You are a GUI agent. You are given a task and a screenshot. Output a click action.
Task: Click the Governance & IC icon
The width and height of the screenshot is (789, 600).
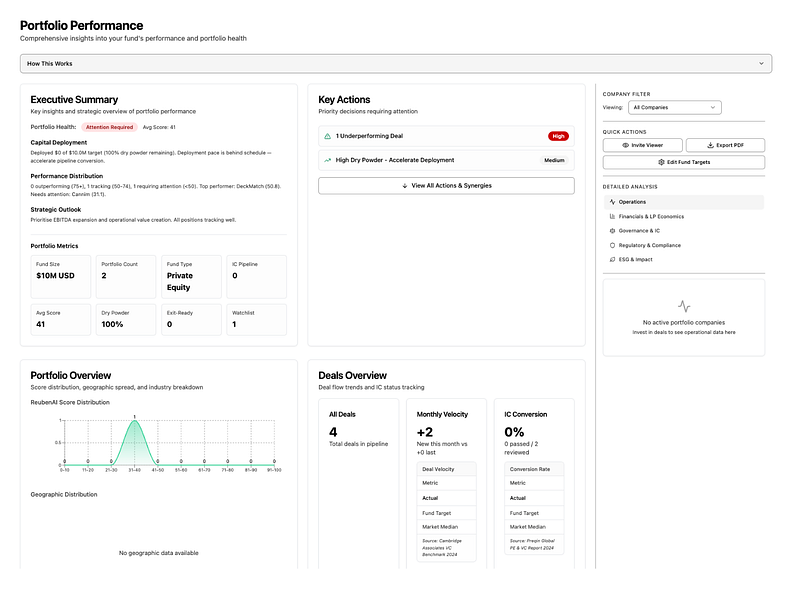click(612, 231)
